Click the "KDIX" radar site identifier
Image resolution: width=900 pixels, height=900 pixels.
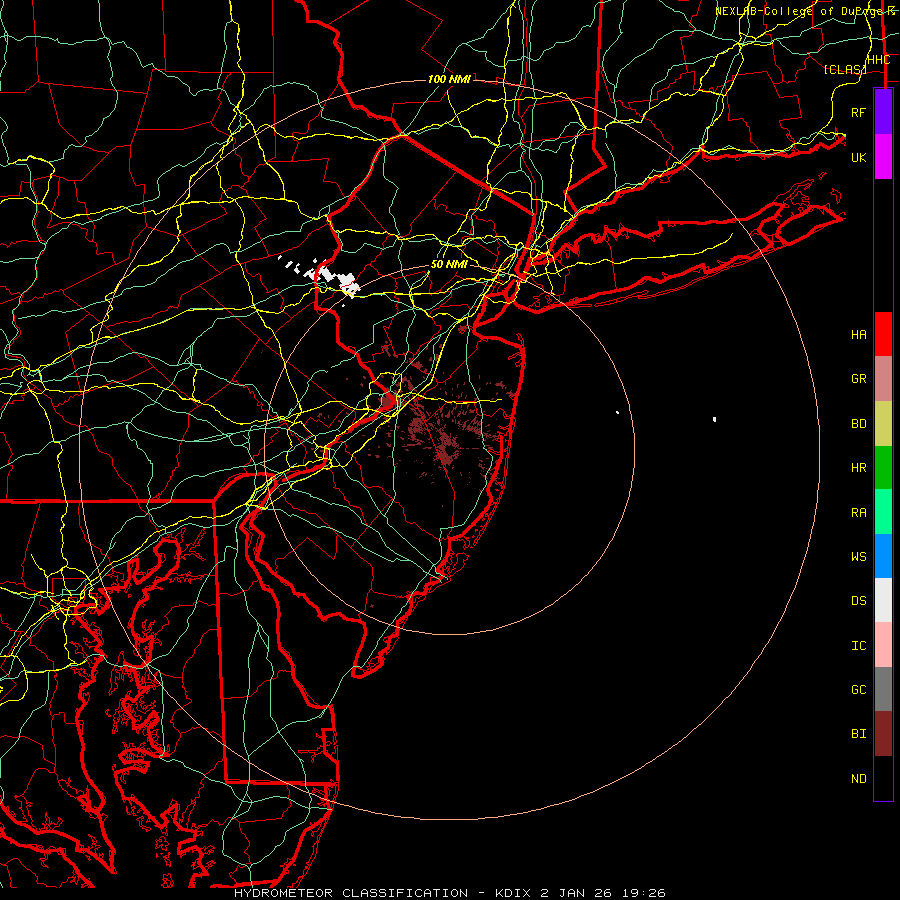point(513,893)
